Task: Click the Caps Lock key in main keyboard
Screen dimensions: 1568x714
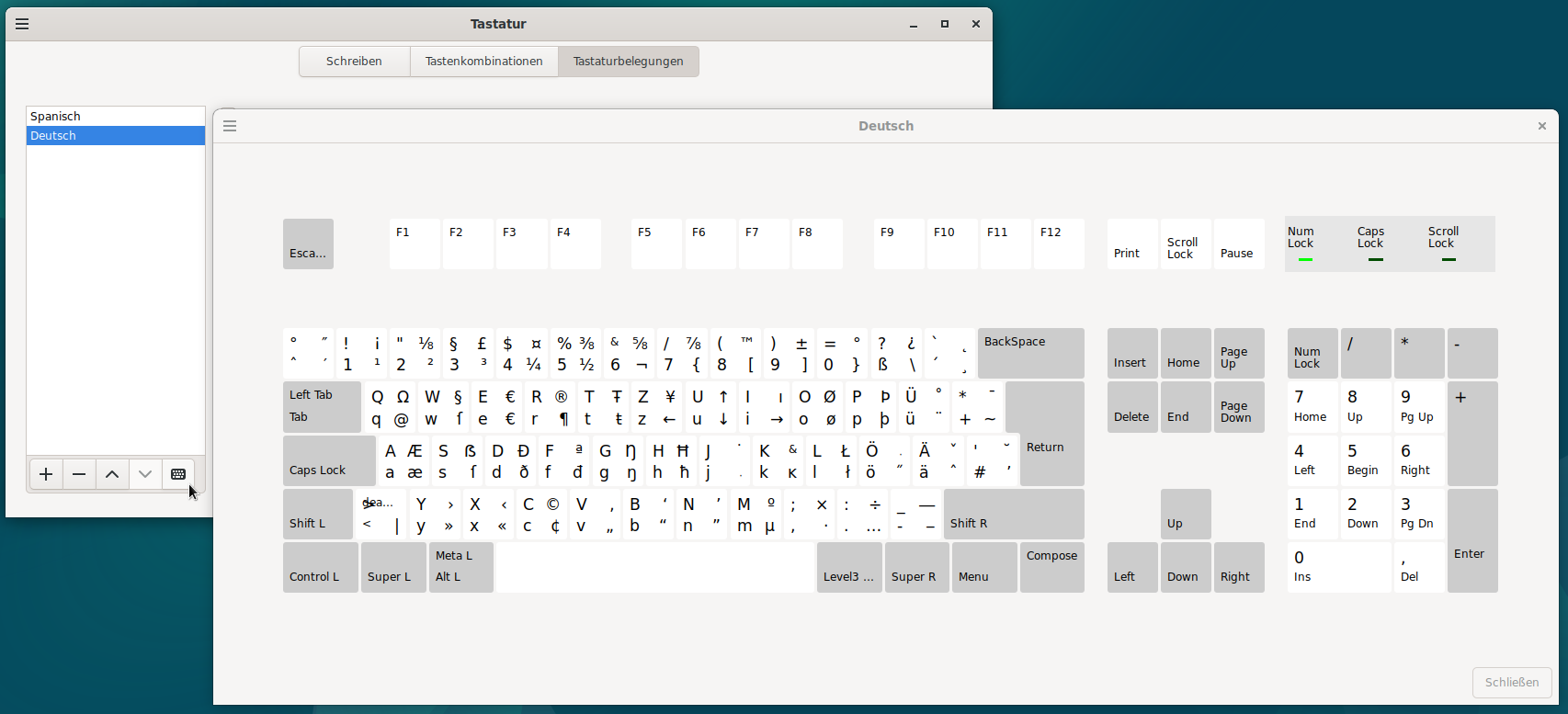Action: coord(329,460)
